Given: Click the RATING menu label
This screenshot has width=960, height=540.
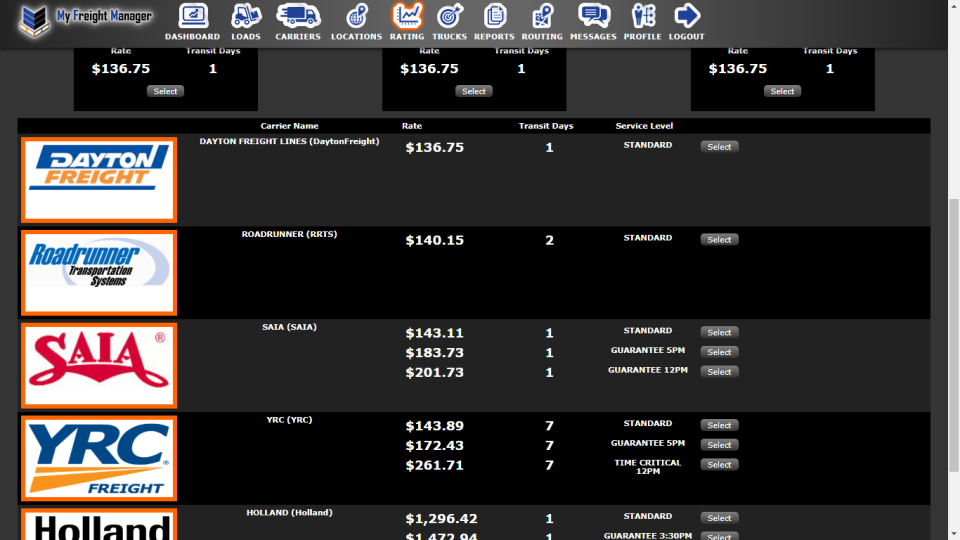Looking at the screenshot, I should click(407, 37).
